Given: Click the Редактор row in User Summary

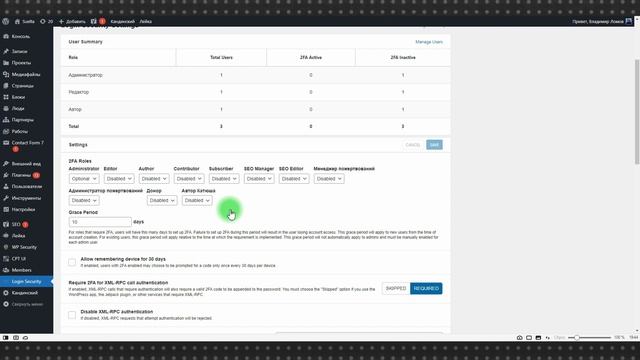Looking at the screenshot, I should tap(256, 92).
